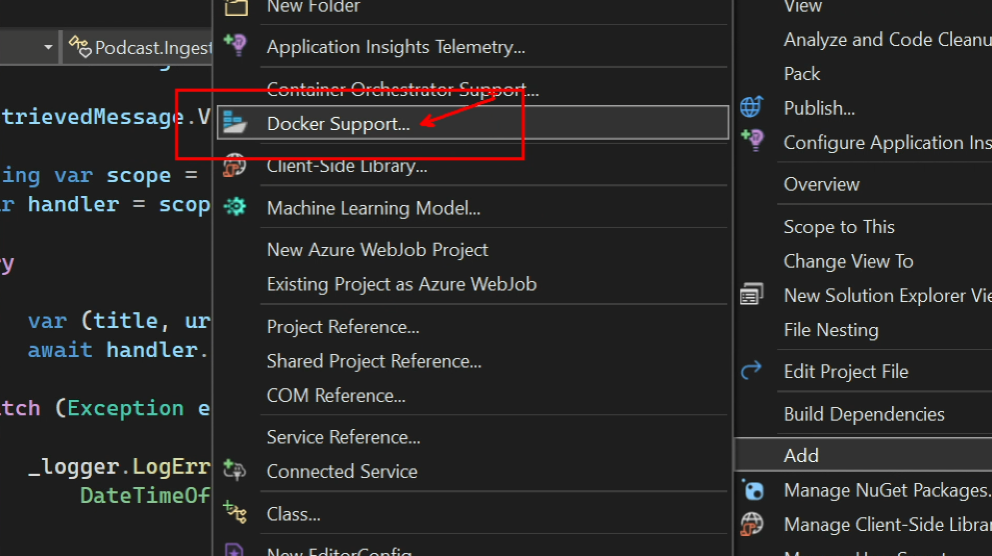Choose Existing Project as Azure WebJob

(x=401, y=284)
